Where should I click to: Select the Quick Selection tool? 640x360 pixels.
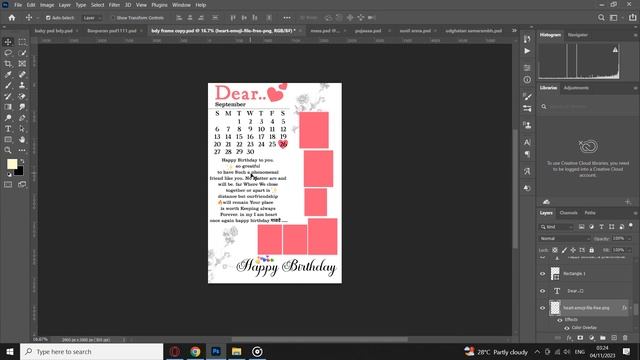(x=22, y=53)
